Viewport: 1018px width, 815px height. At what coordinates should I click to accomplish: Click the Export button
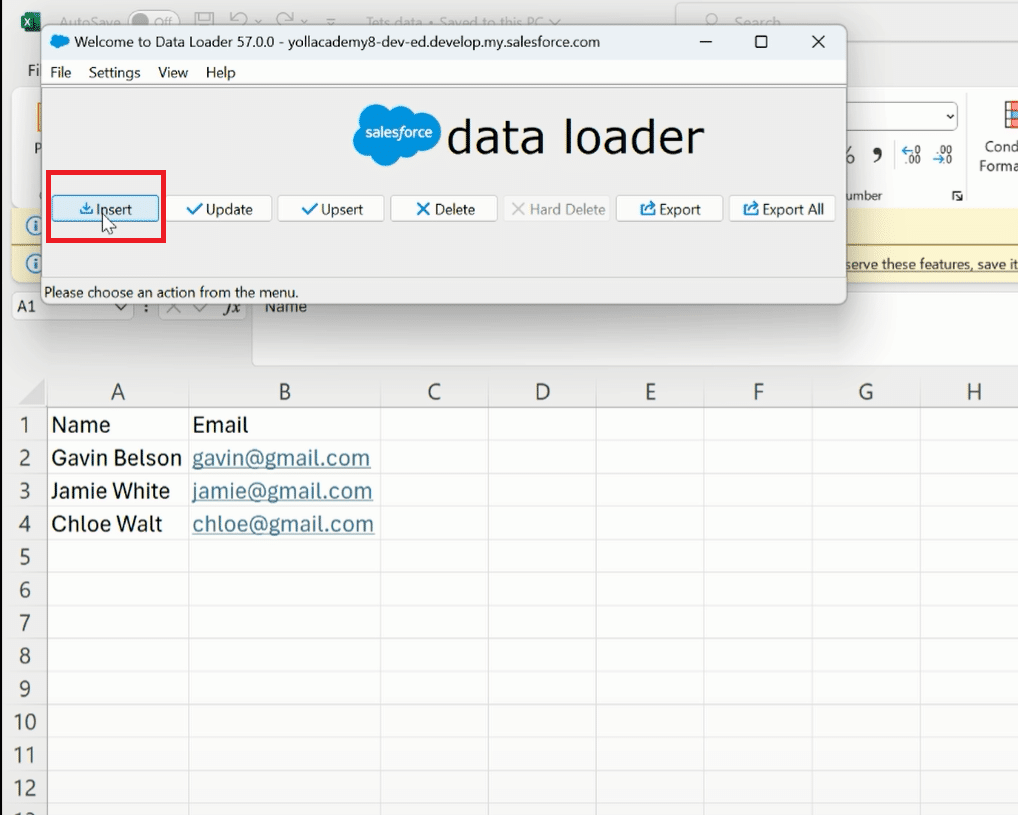point(669,209)
